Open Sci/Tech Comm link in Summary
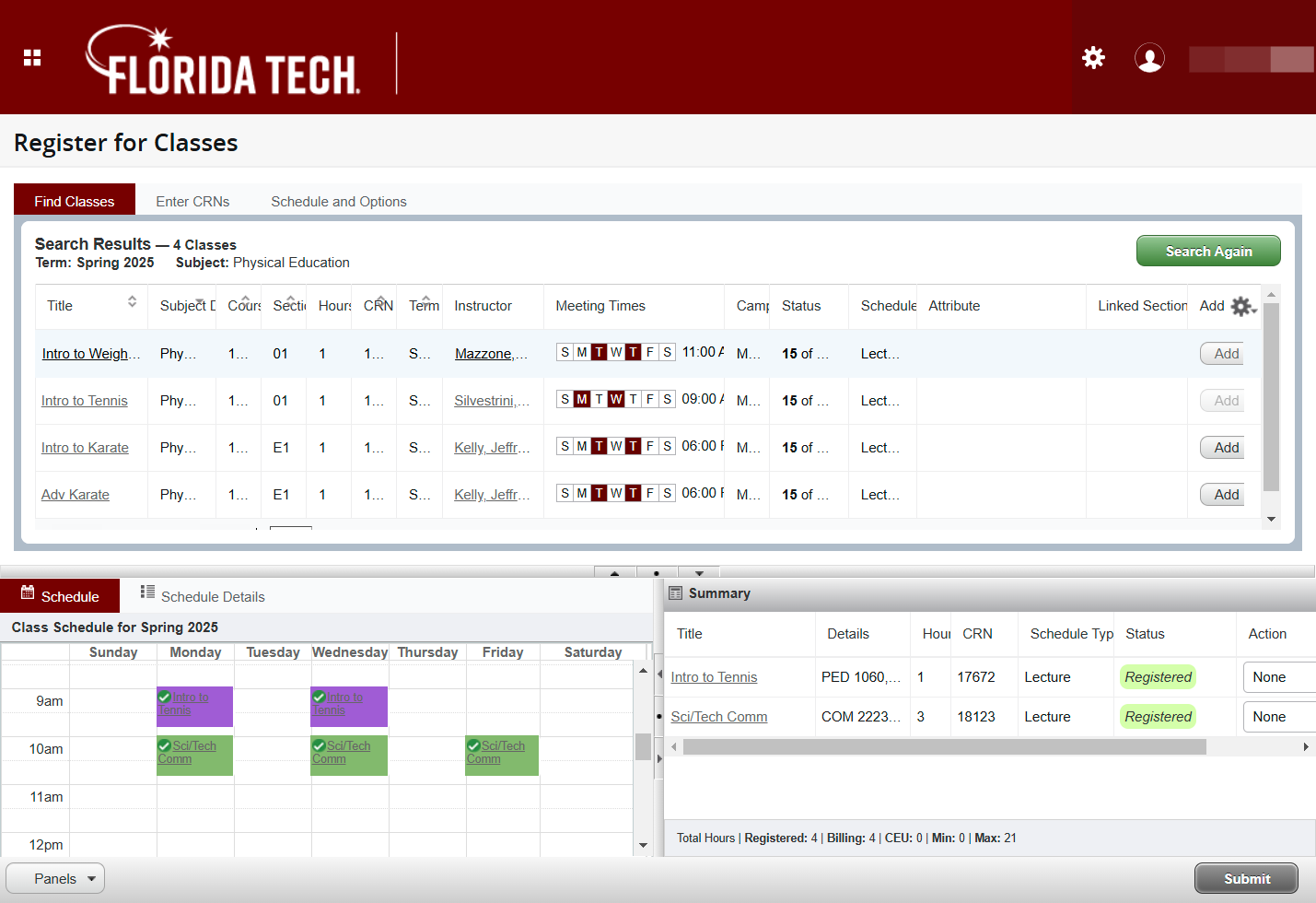Image resolution: width=1316 pixels, height=903 pixels. pyautogui.click(x=719, y=717)
